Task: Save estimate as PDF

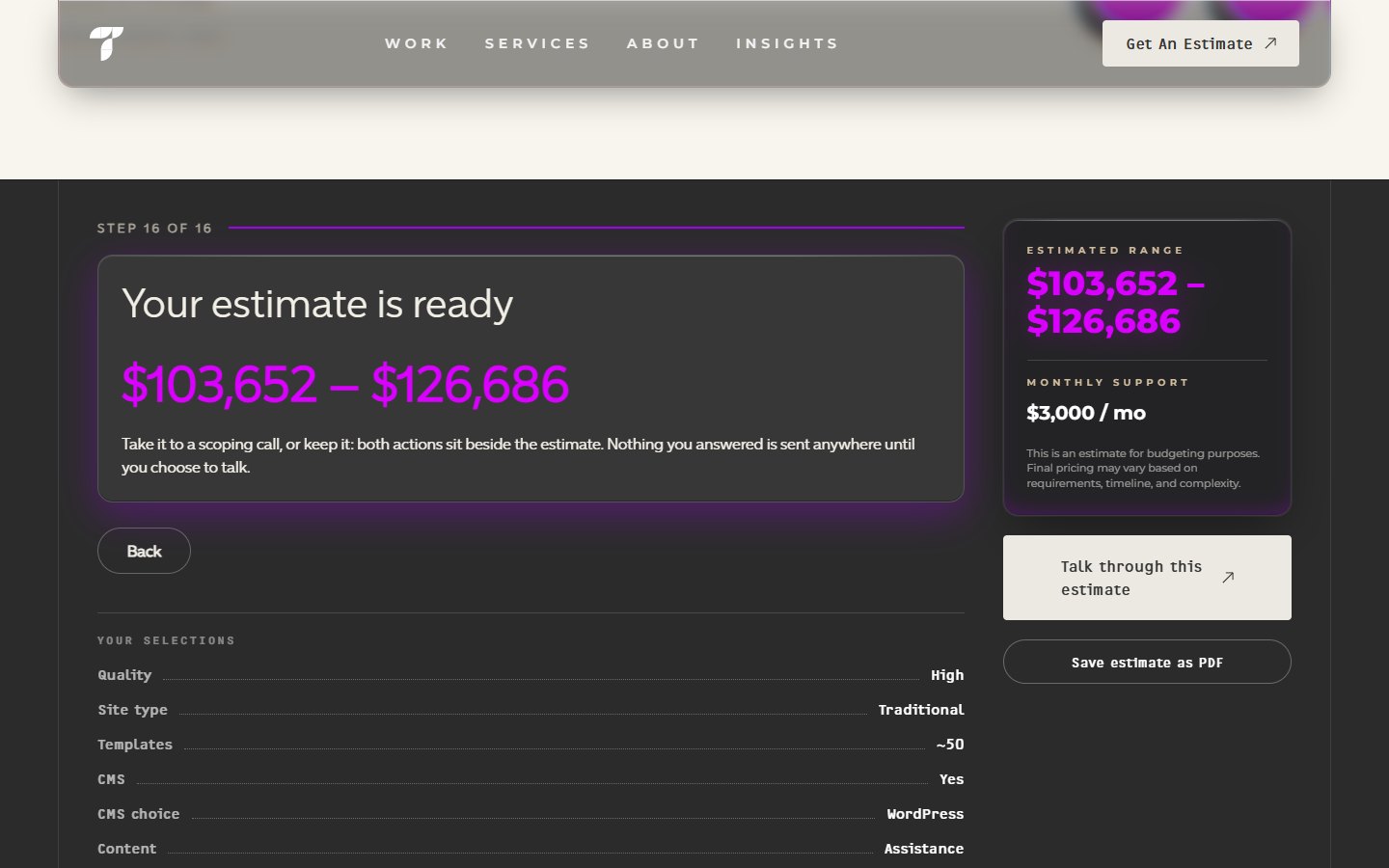Action: pos(1147,663)
